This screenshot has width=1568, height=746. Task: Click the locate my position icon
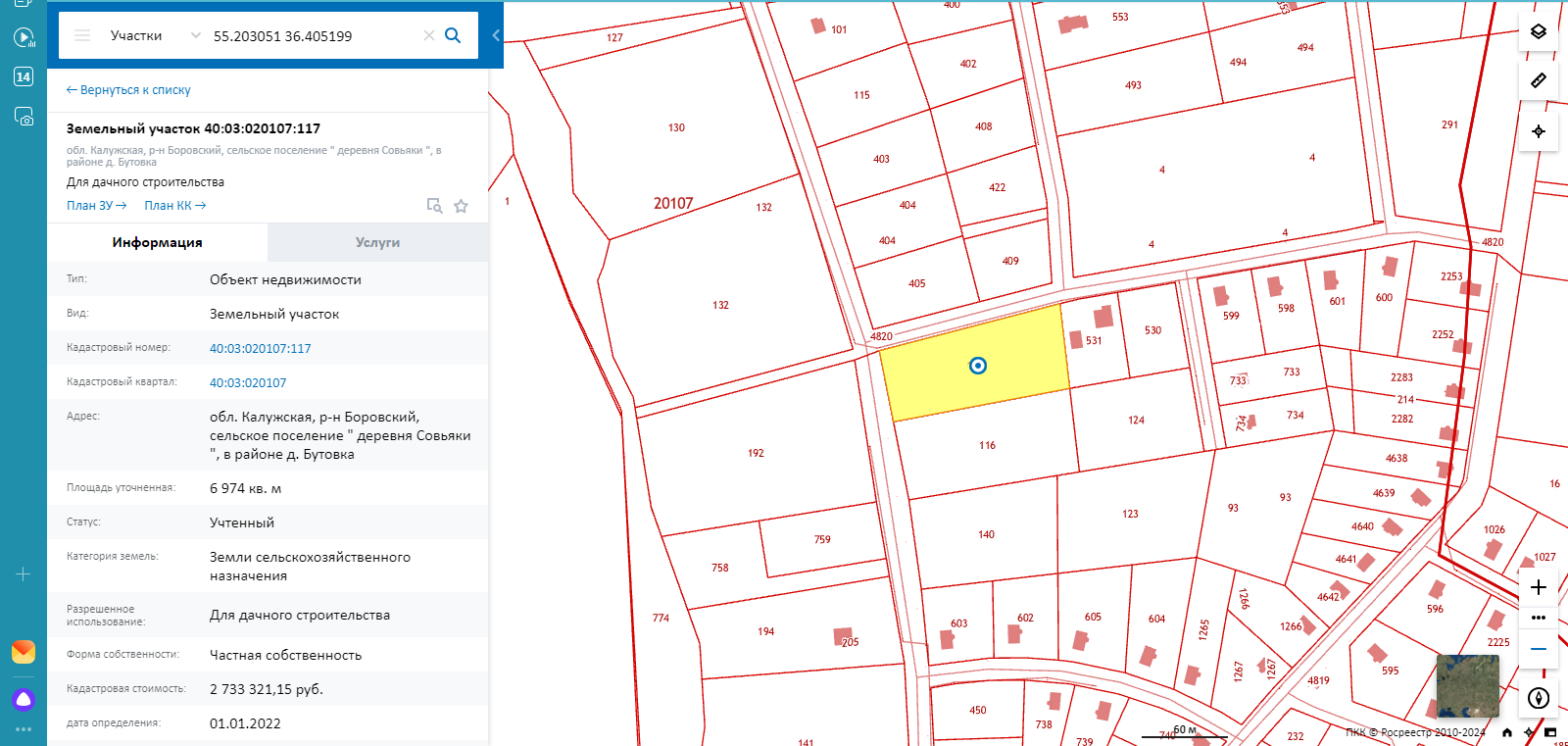click(x=1539, y=131)
